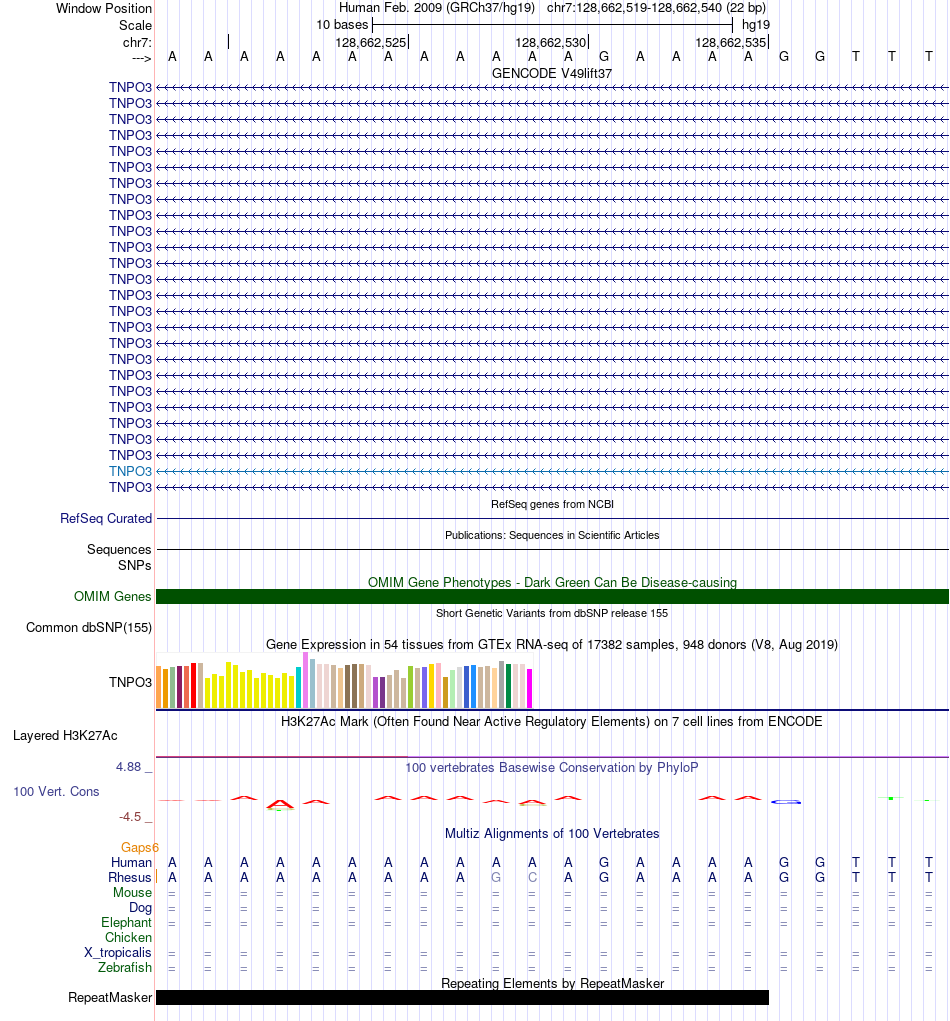Image resolution: width=950 pixels, height=1021 pixels.
Task: Select the X_tropicalis species row label
Action: [x=118, y=953]
